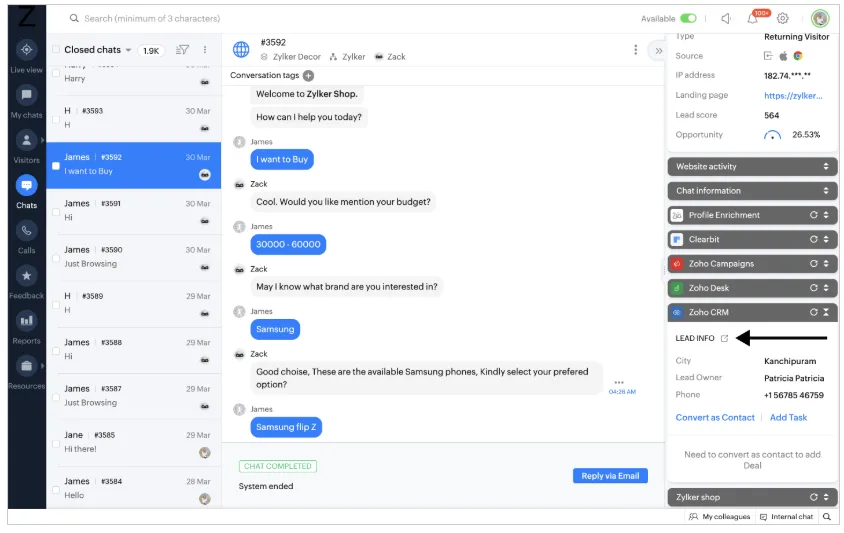844x533 pixels.
Task: Refresh Zylker shop widget
Action: pos(814,497)
